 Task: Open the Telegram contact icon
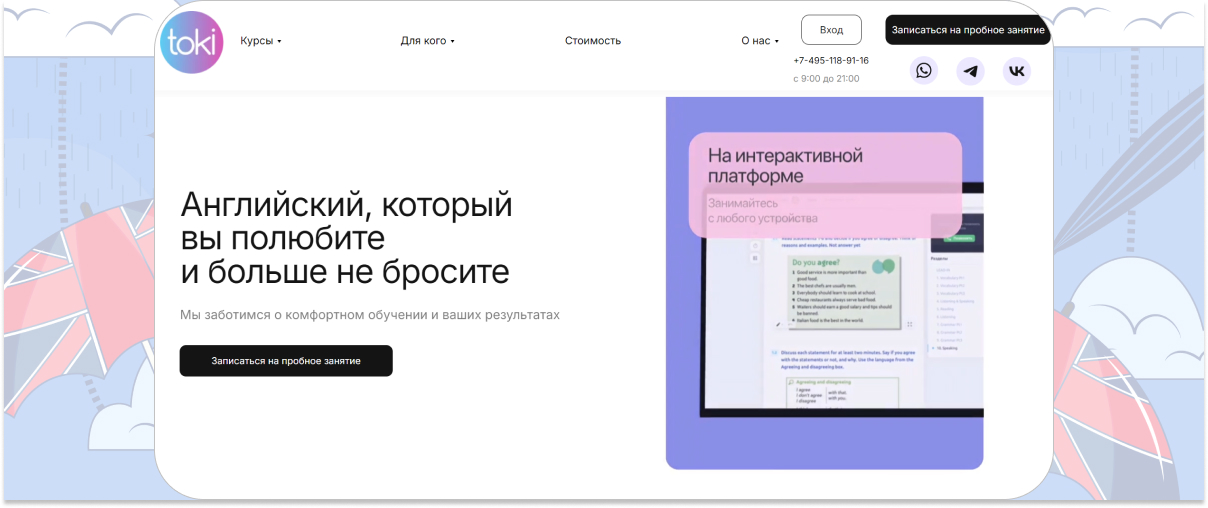click(970, 71)
